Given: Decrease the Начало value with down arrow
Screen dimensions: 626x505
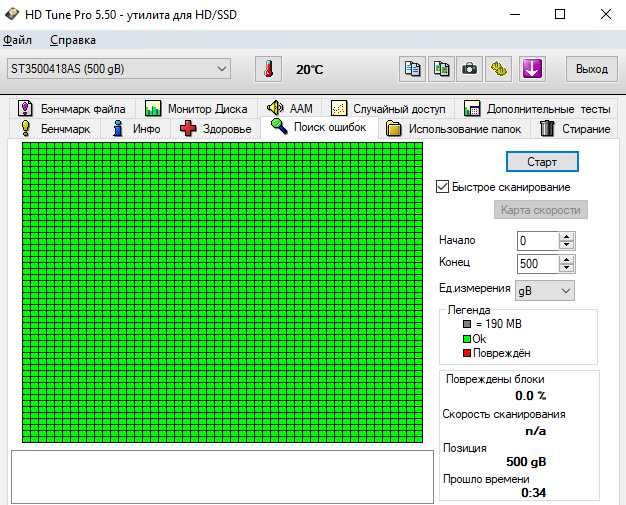Looking at the screenshot, I should (x=566, y=245).
